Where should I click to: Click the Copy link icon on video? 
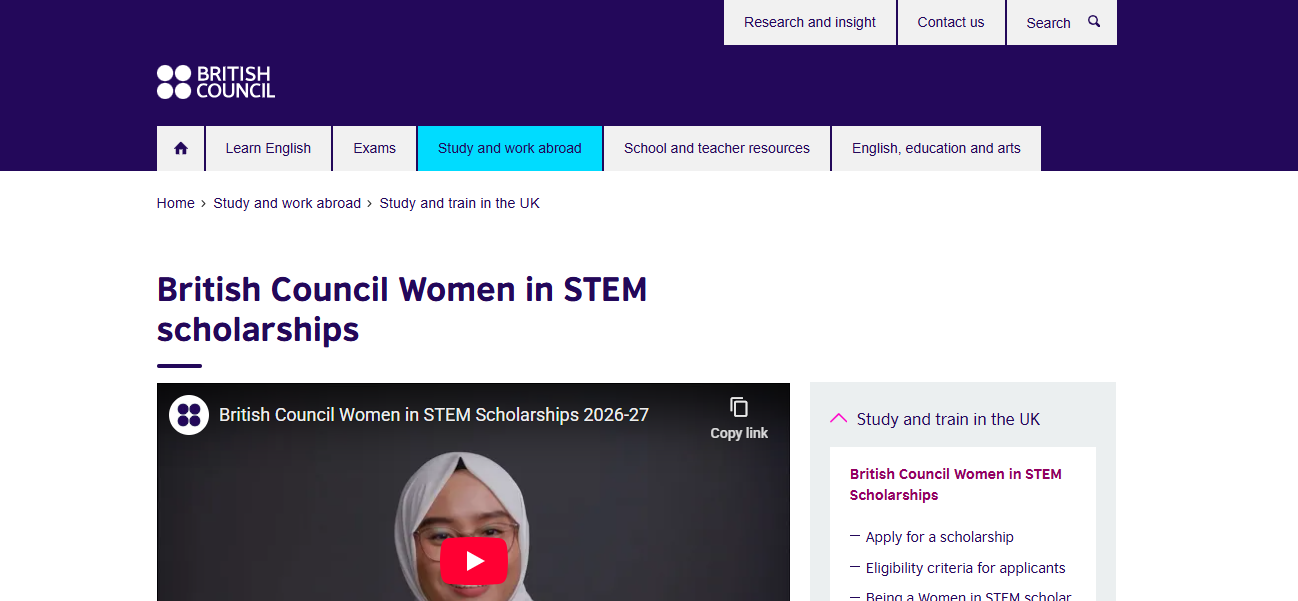[x=739, y=407]
